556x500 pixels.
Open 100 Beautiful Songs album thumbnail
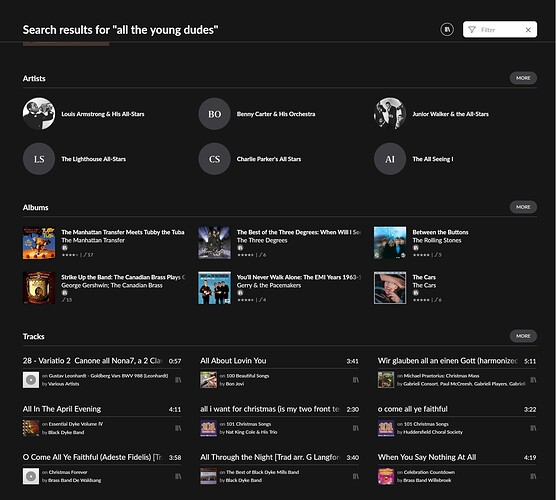[208, 380]
